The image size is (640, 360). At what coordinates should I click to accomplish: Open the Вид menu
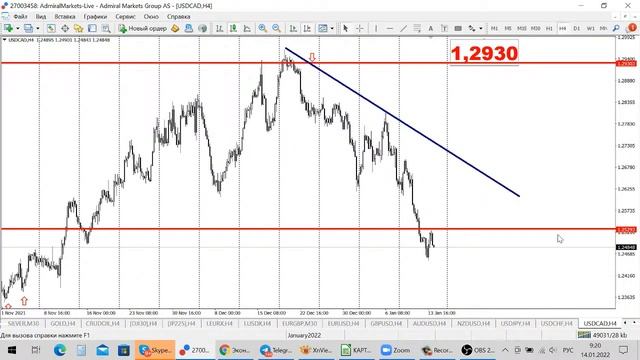(x=41, y=17)
